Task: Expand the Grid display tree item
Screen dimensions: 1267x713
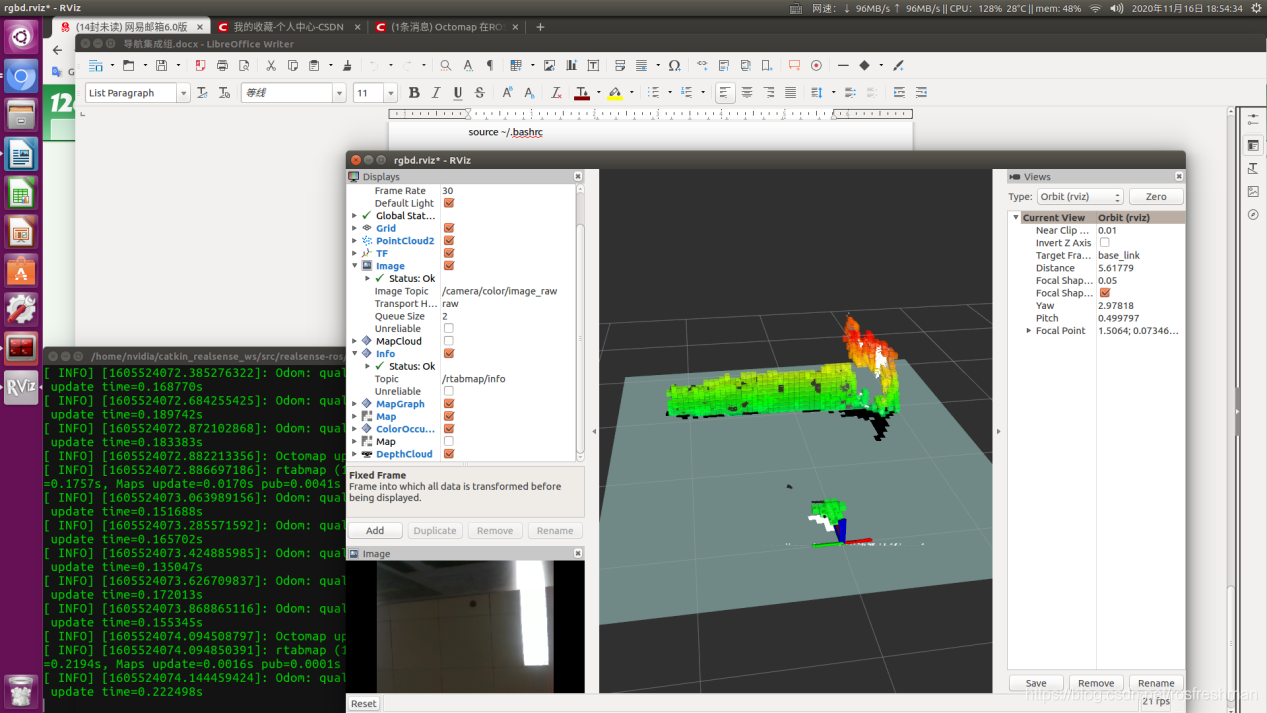Action: pos(354,228)
